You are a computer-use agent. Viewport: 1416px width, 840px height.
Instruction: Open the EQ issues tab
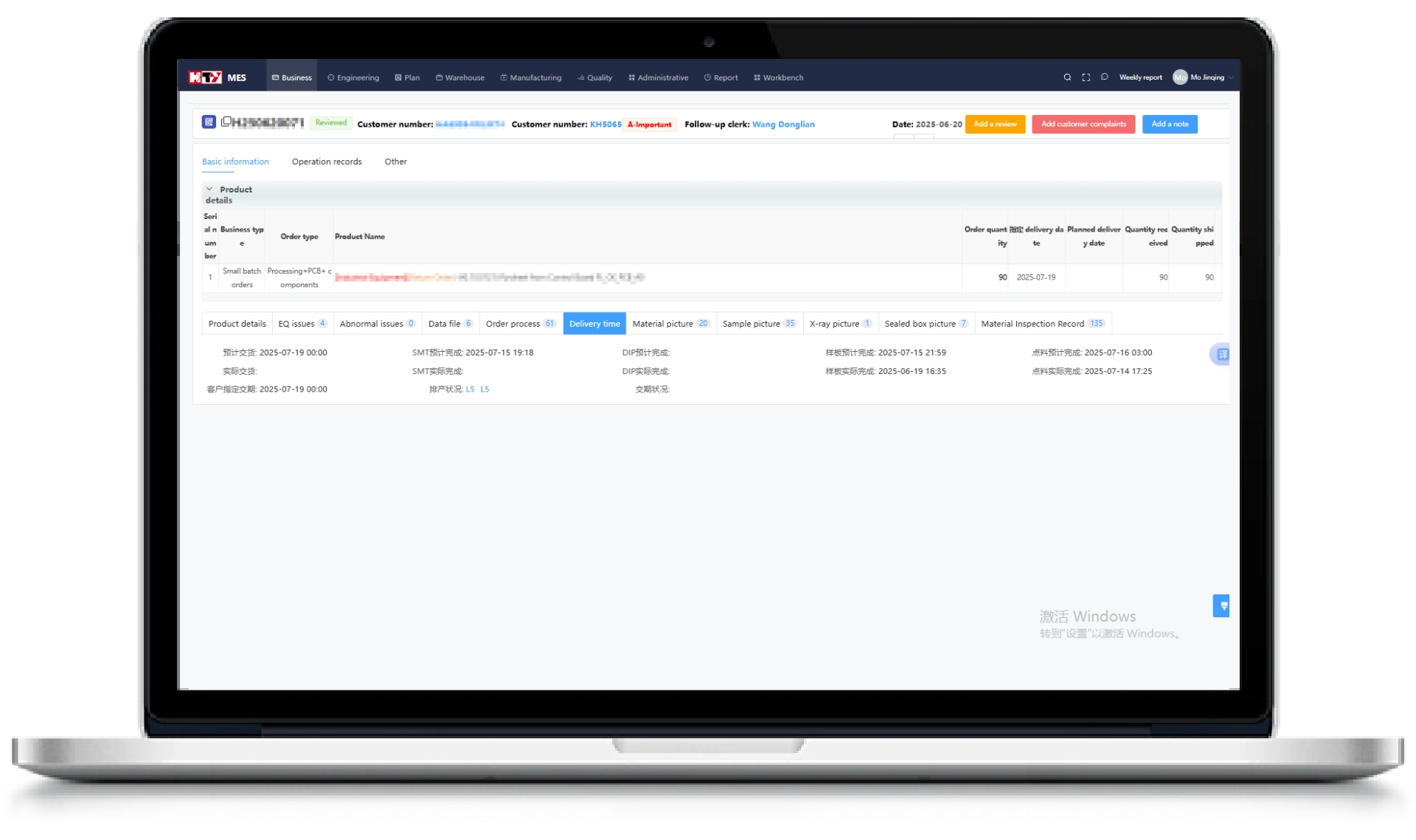pyautogui.click(x=302, y=324)
